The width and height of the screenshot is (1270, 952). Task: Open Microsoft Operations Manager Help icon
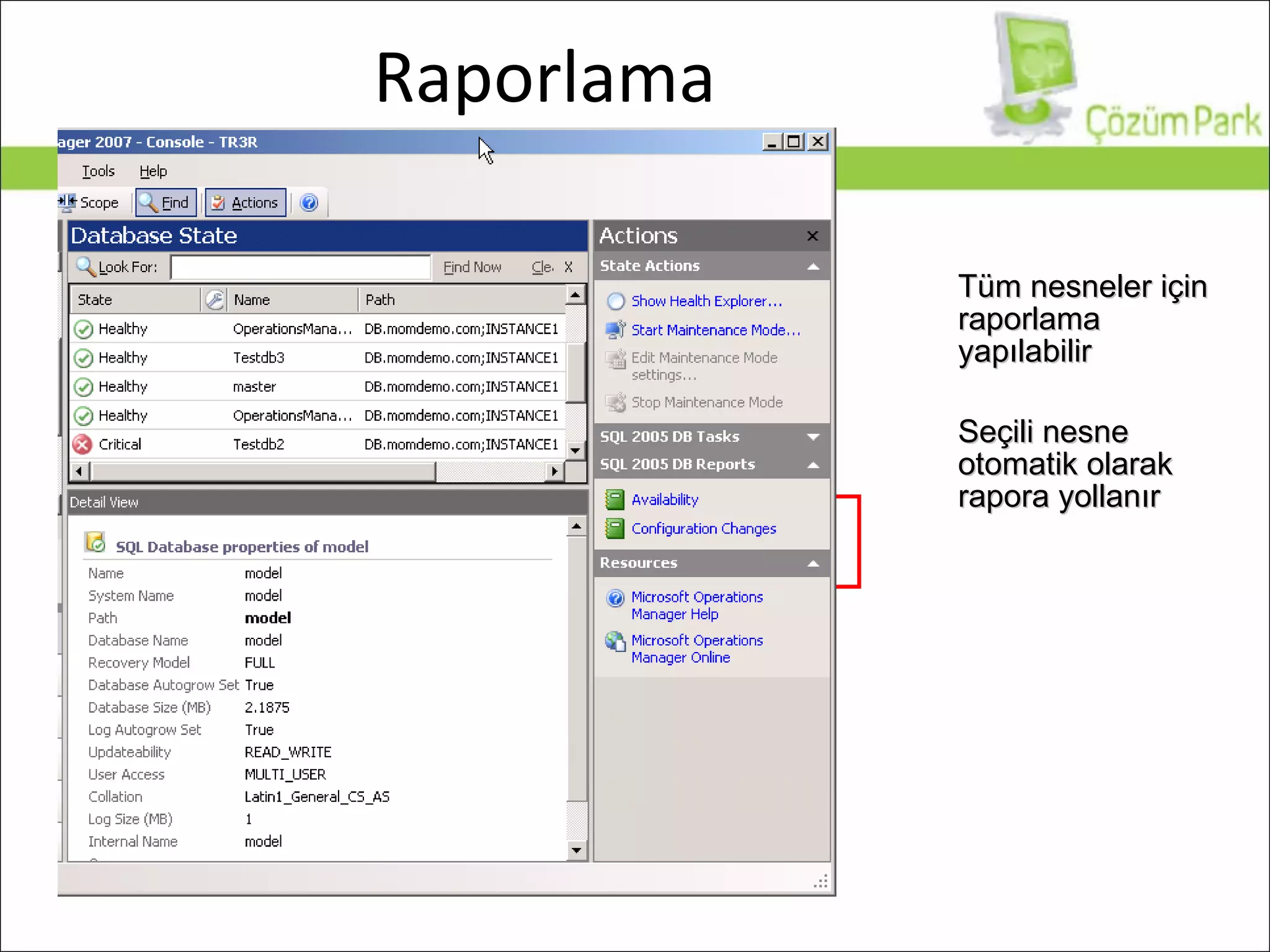pos(615,598)
